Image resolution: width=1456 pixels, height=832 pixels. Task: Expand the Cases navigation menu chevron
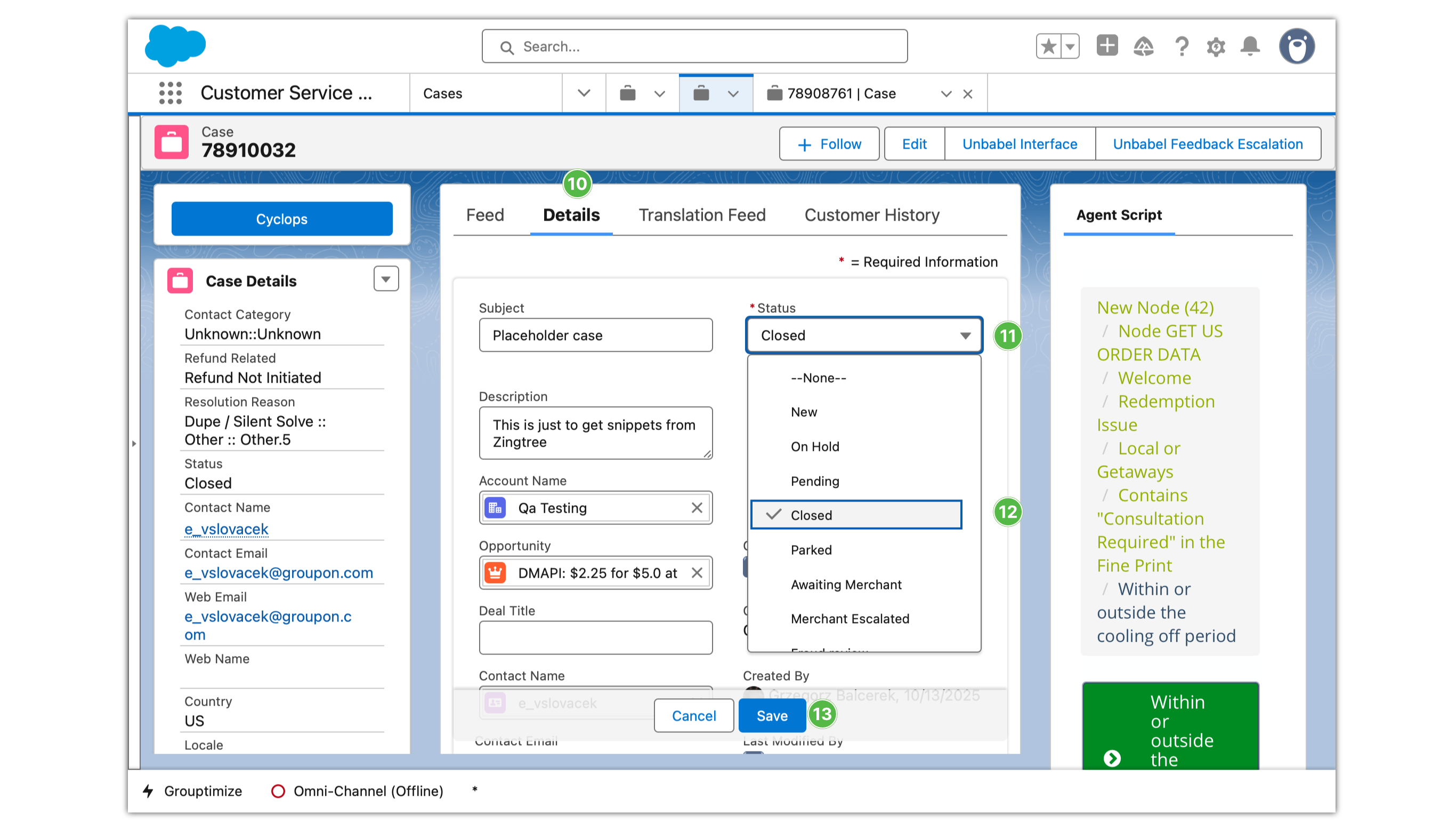[x=583, y=93]
